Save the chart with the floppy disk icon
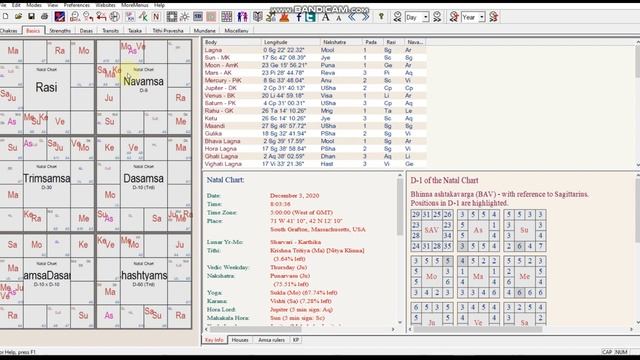This screenshot has width=640, height=360. pyautogui.click(x=31, y=17)
